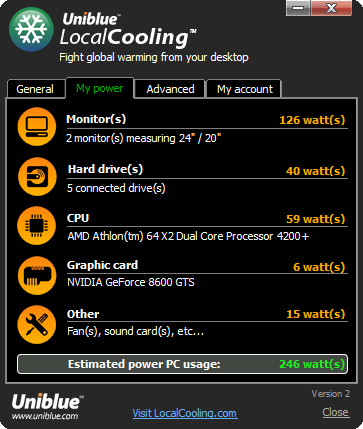Click 'NVIDIA GeForce 8600 GTS' text
This screenshot has width=363, height=429.
(131, 282)
